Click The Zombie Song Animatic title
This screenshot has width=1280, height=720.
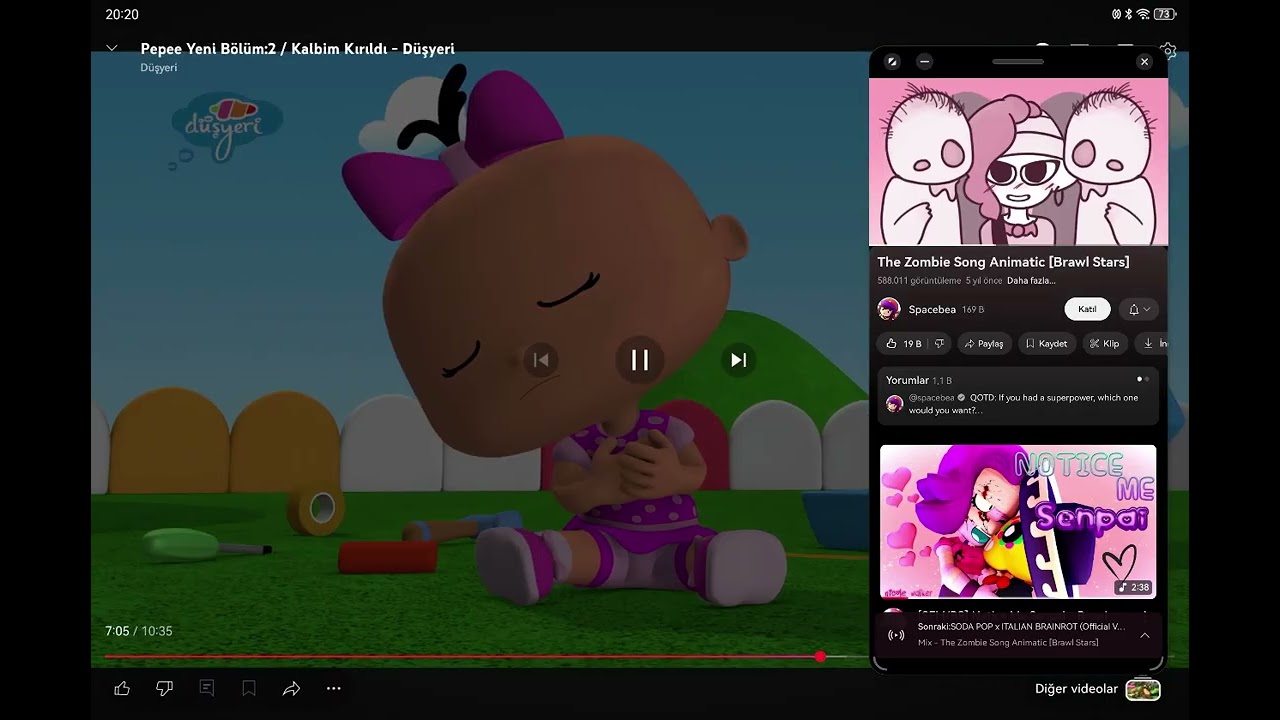coord(1003,262)
